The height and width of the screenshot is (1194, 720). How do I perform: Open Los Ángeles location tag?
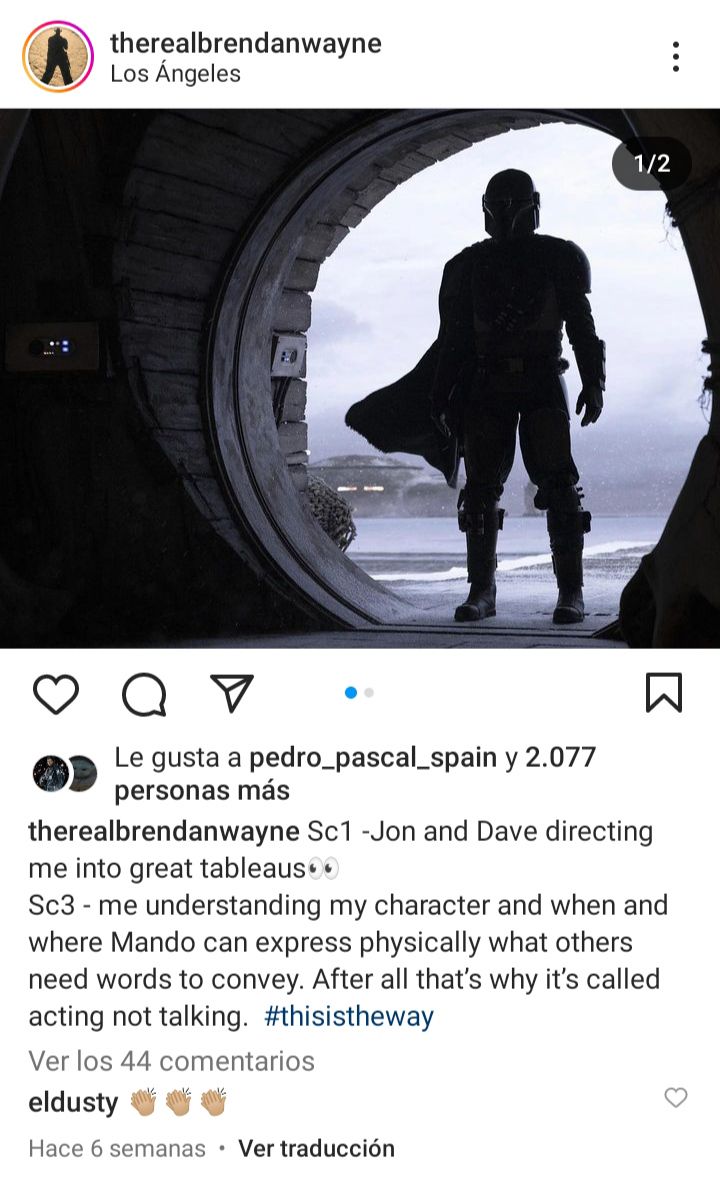(x=175, y=74)
